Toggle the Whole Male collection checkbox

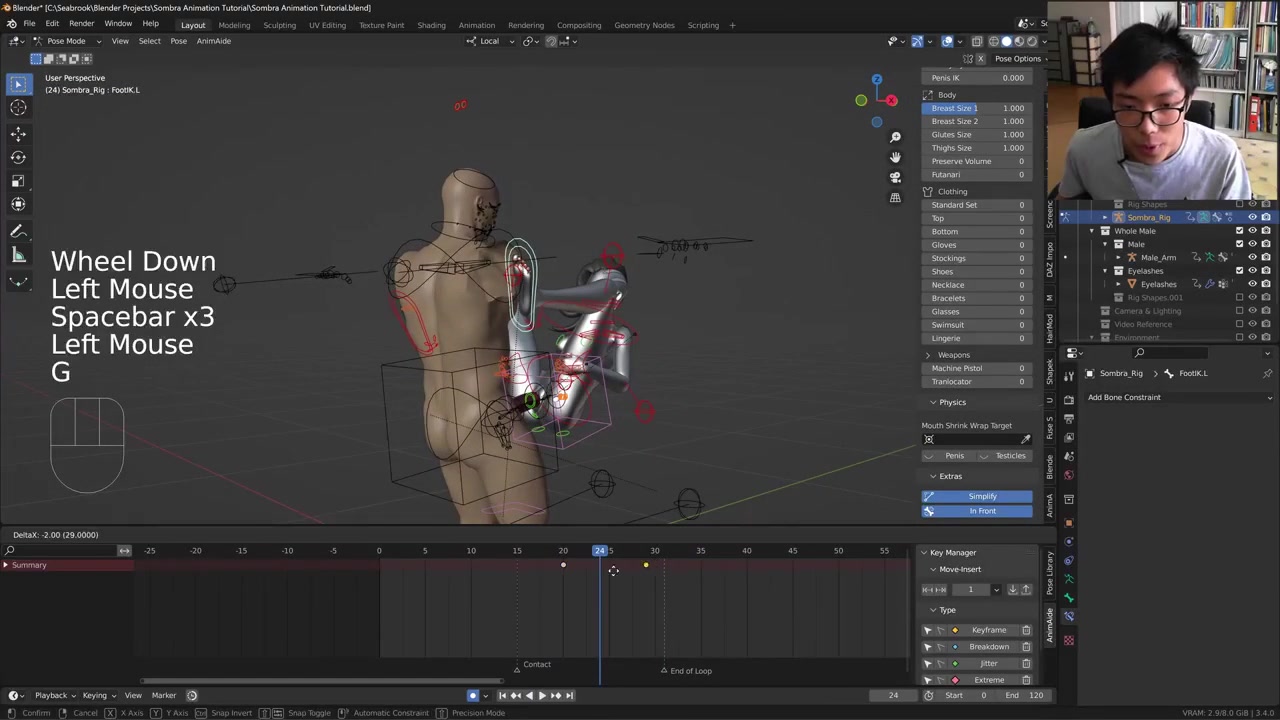tap(1239, 231)
